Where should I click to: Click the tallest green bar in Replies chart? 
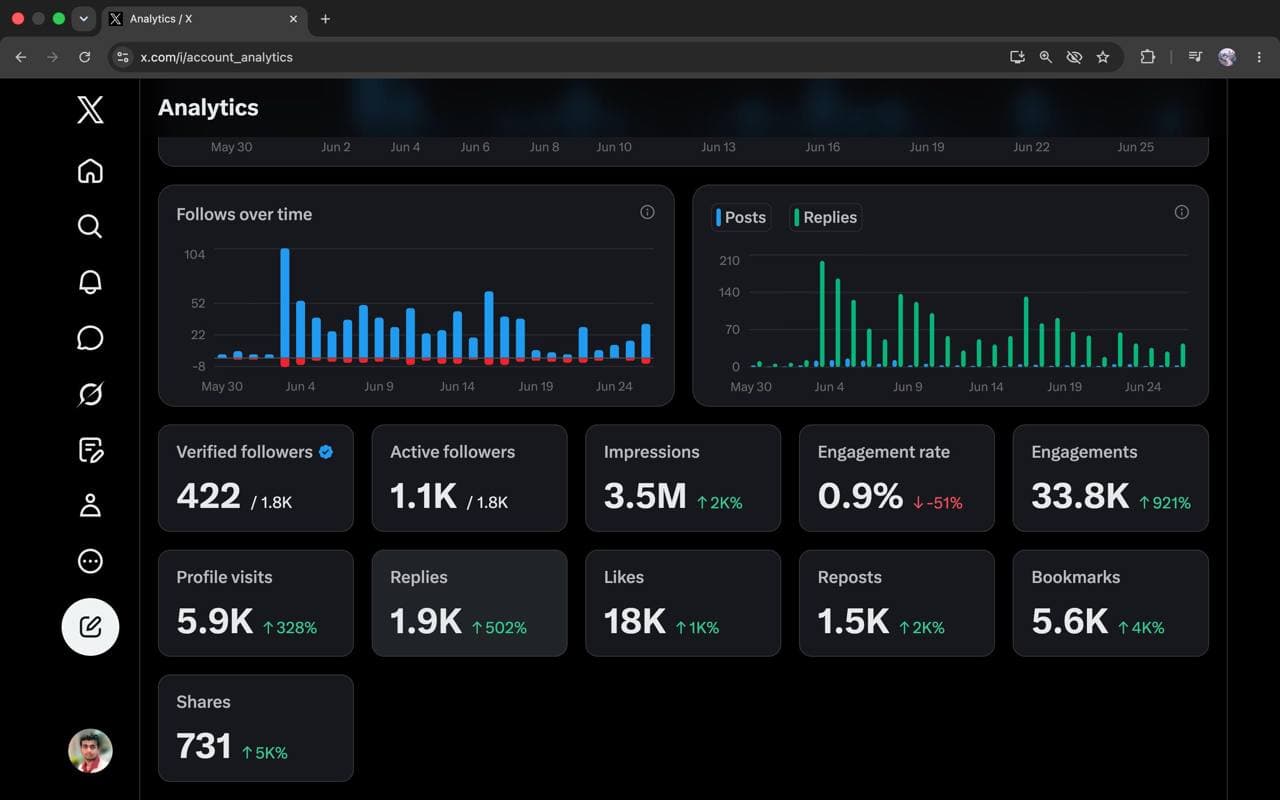[x=822, y=314]
